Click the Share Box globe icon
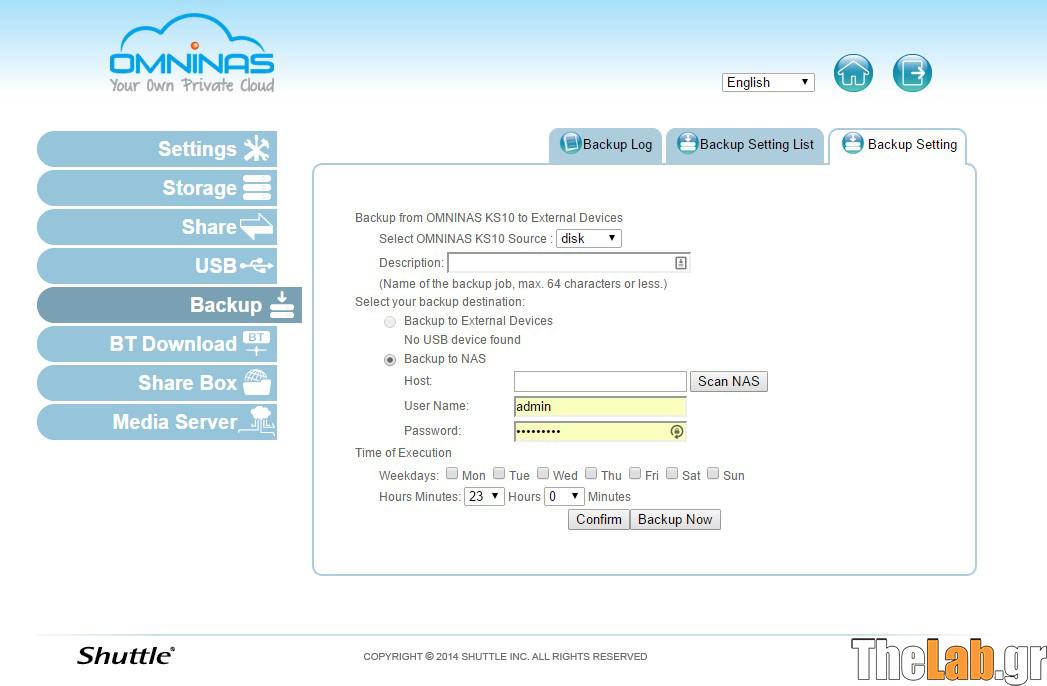 [257, 382]
